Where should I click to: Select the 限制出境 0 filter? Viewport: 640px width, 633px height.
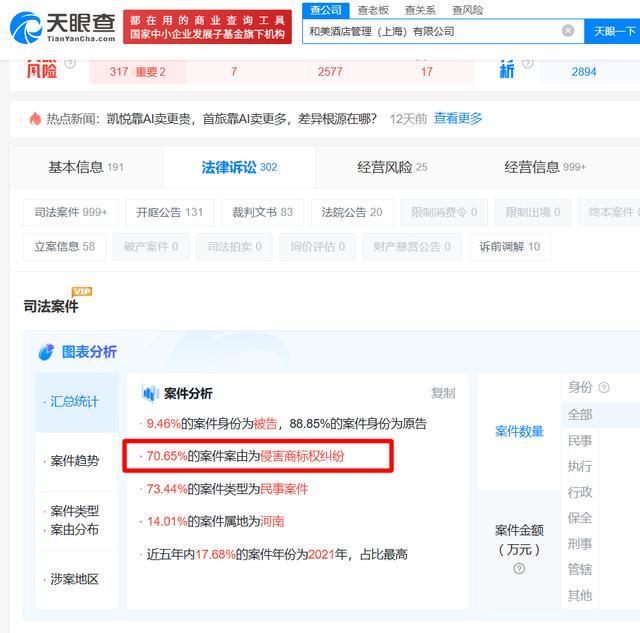coord(533,212)
